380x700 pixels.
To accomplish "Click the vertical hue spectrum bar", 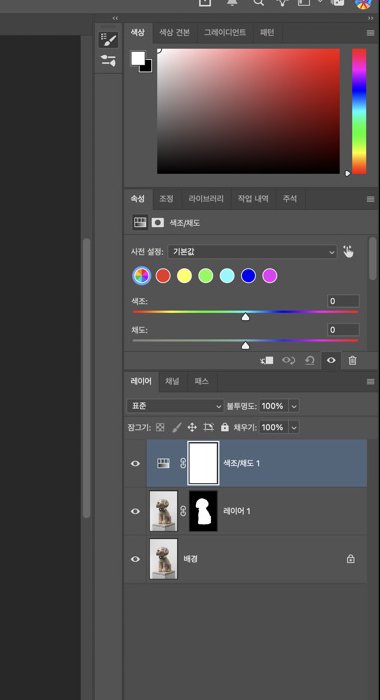I will point(359,111).
